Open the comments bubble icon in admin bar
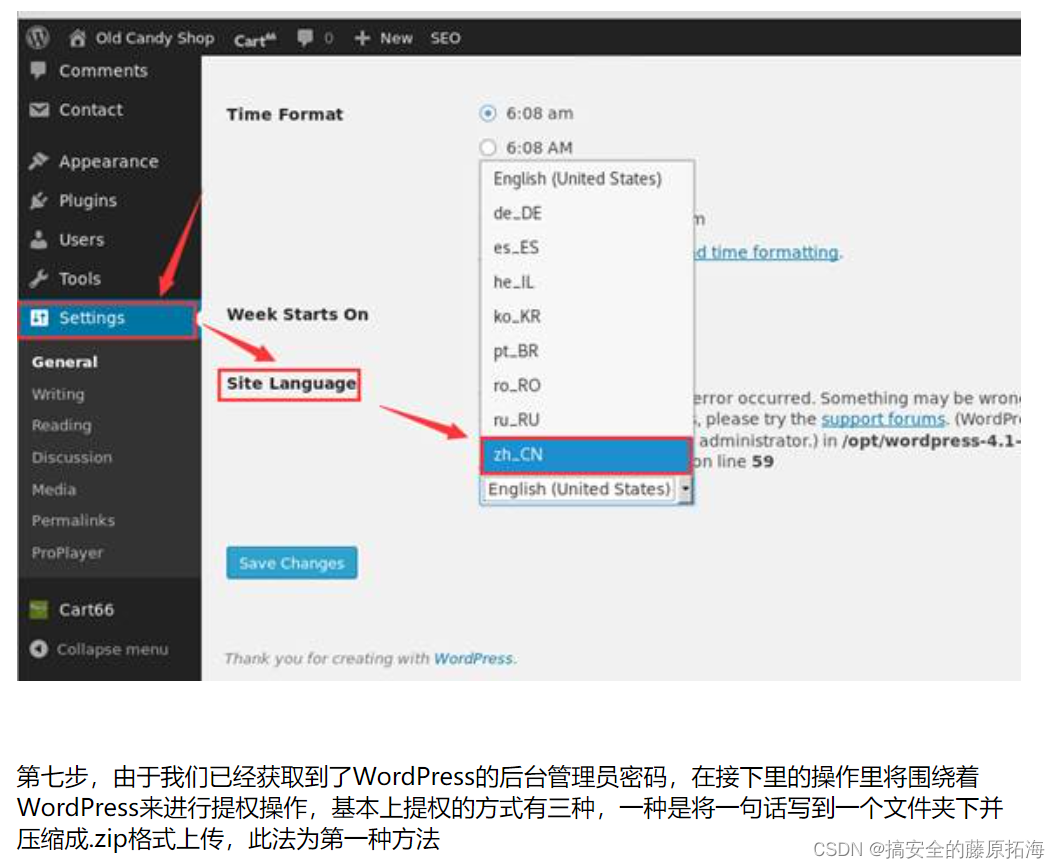Viewport: 1060px width, 868px height. [x=305, y=38]
